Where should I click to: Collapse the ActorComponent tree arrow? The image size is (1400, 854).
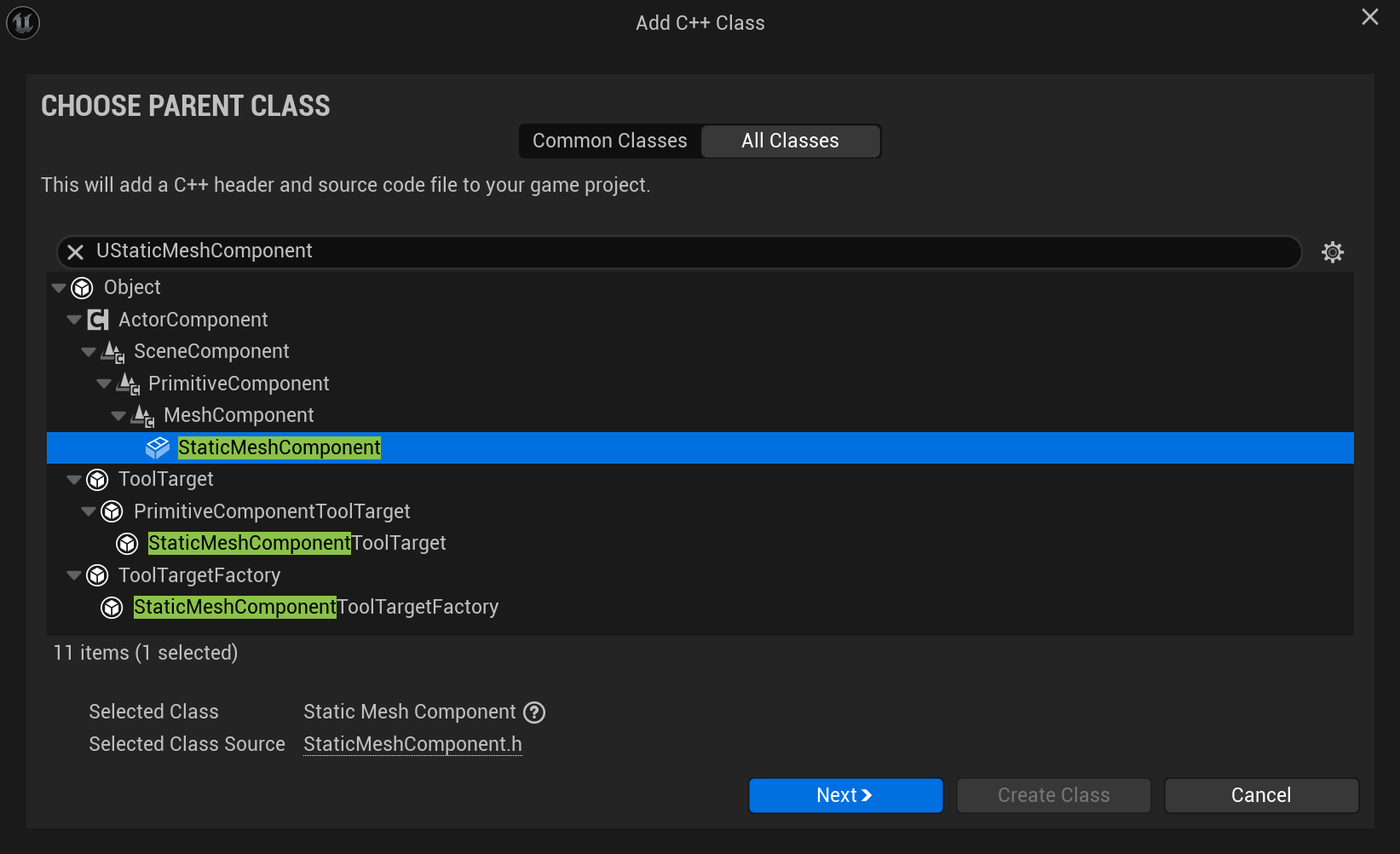point(74,320)
